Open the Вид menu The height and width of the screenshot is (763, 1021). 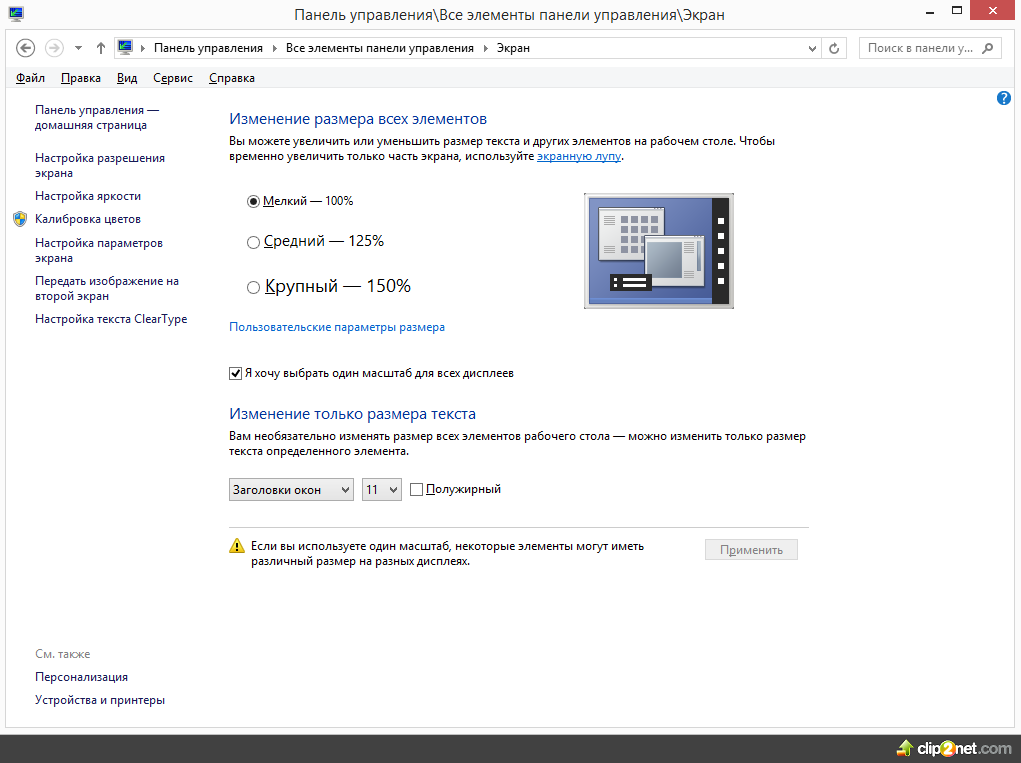(127, 78)
